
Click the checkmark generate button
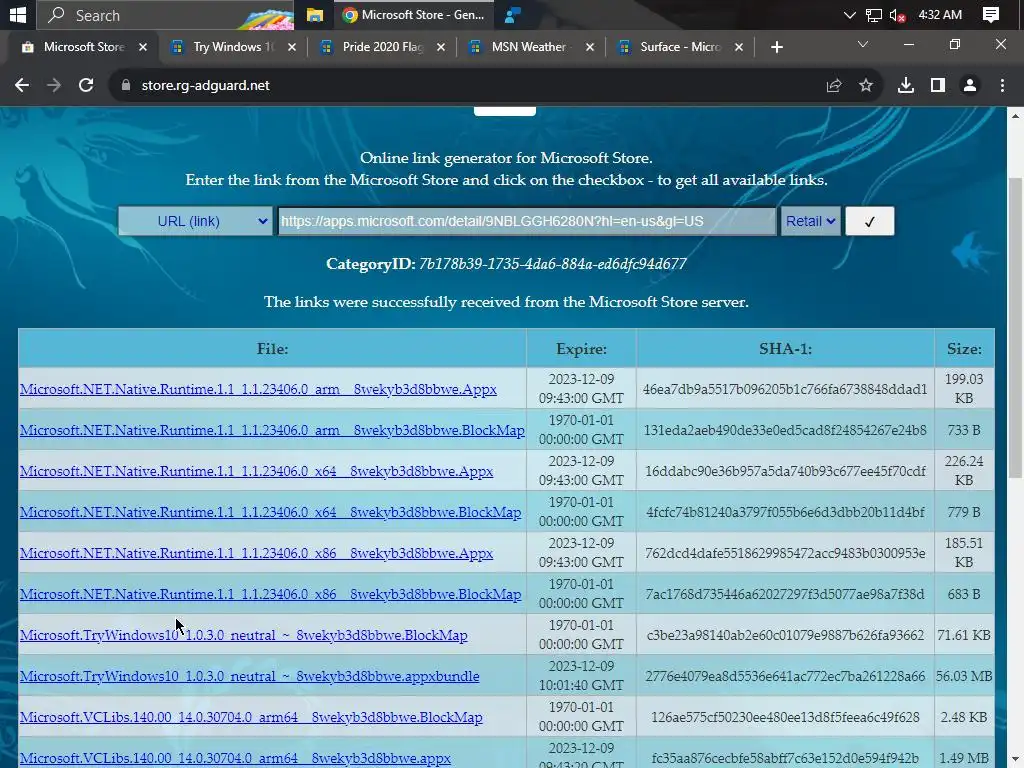point(869,221)
